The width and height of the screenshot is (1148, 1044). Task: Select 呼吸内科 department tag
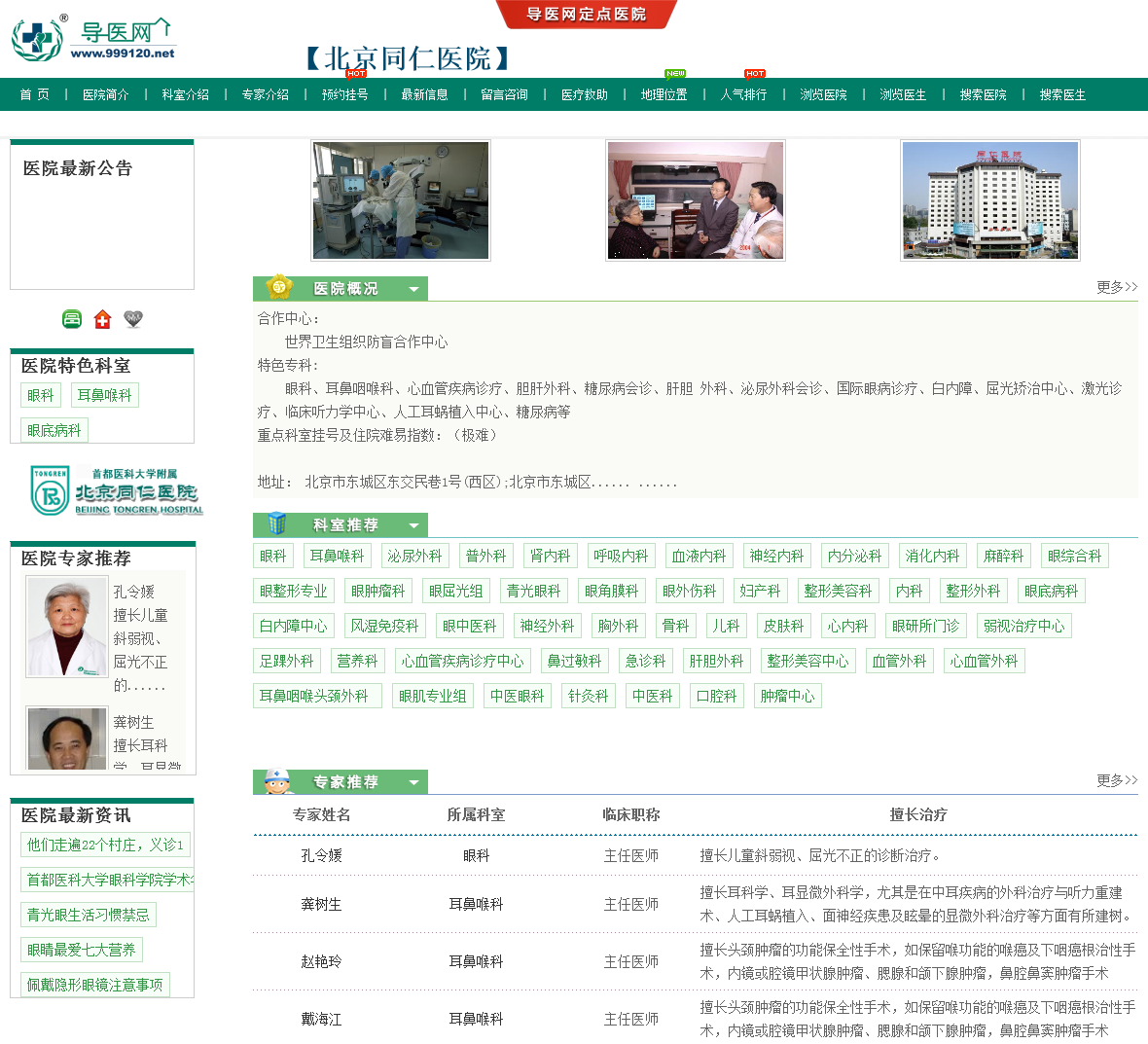(621, 556)
